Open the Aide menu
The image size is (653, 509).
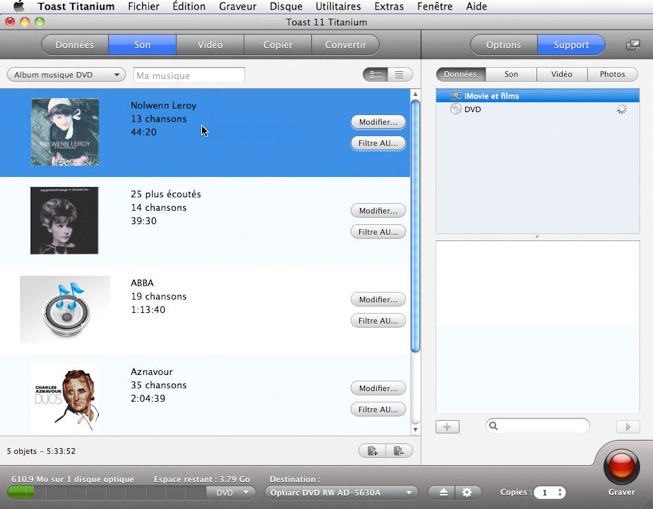(x=476, y=6)
